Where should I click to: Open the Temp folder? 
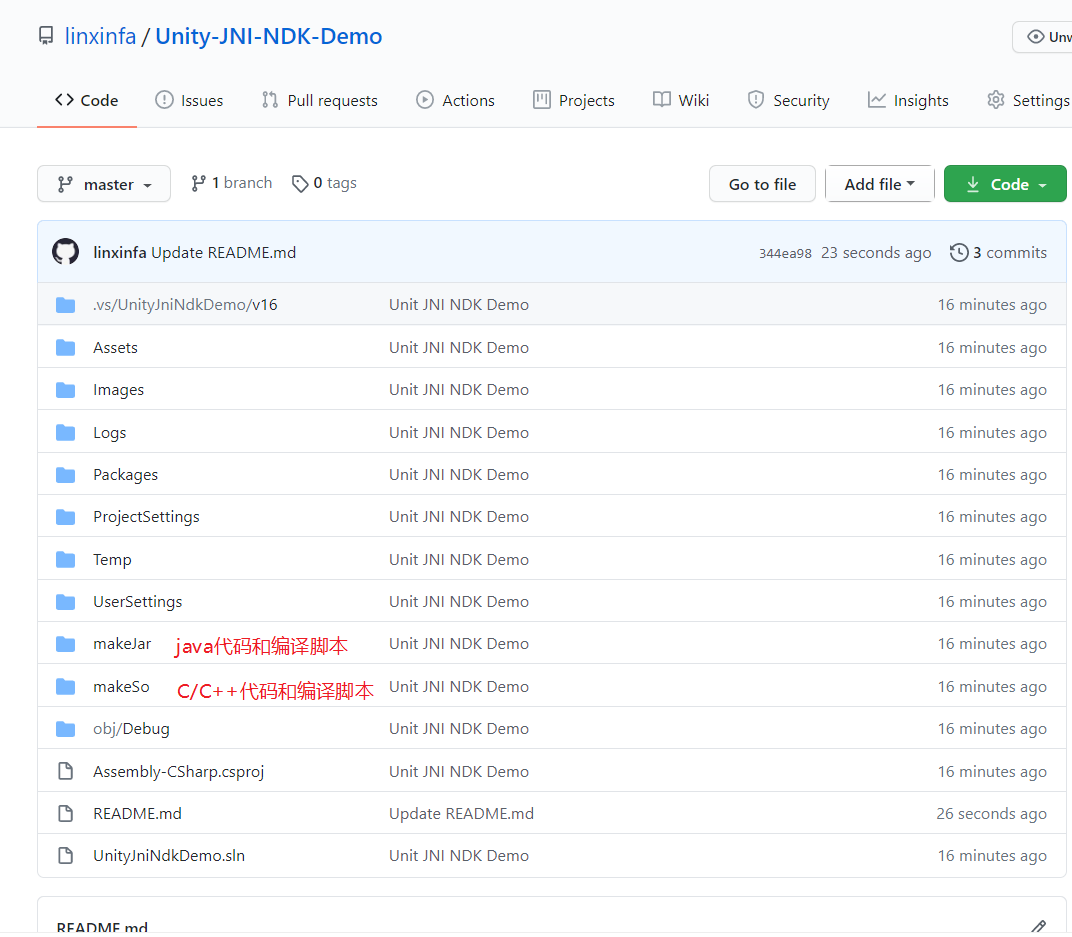click(112, 560)
